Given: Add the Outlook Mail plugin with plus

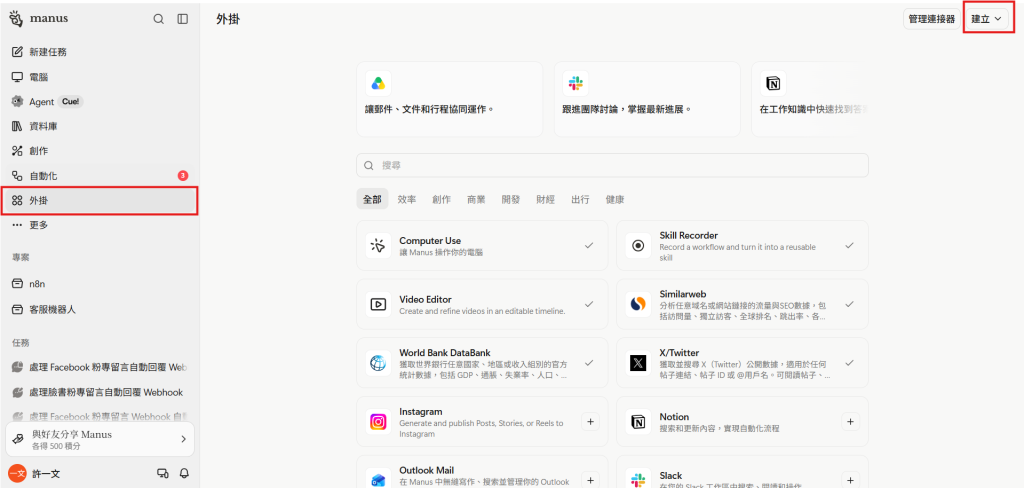Looking at the screenshot, I should click(590, 480).
